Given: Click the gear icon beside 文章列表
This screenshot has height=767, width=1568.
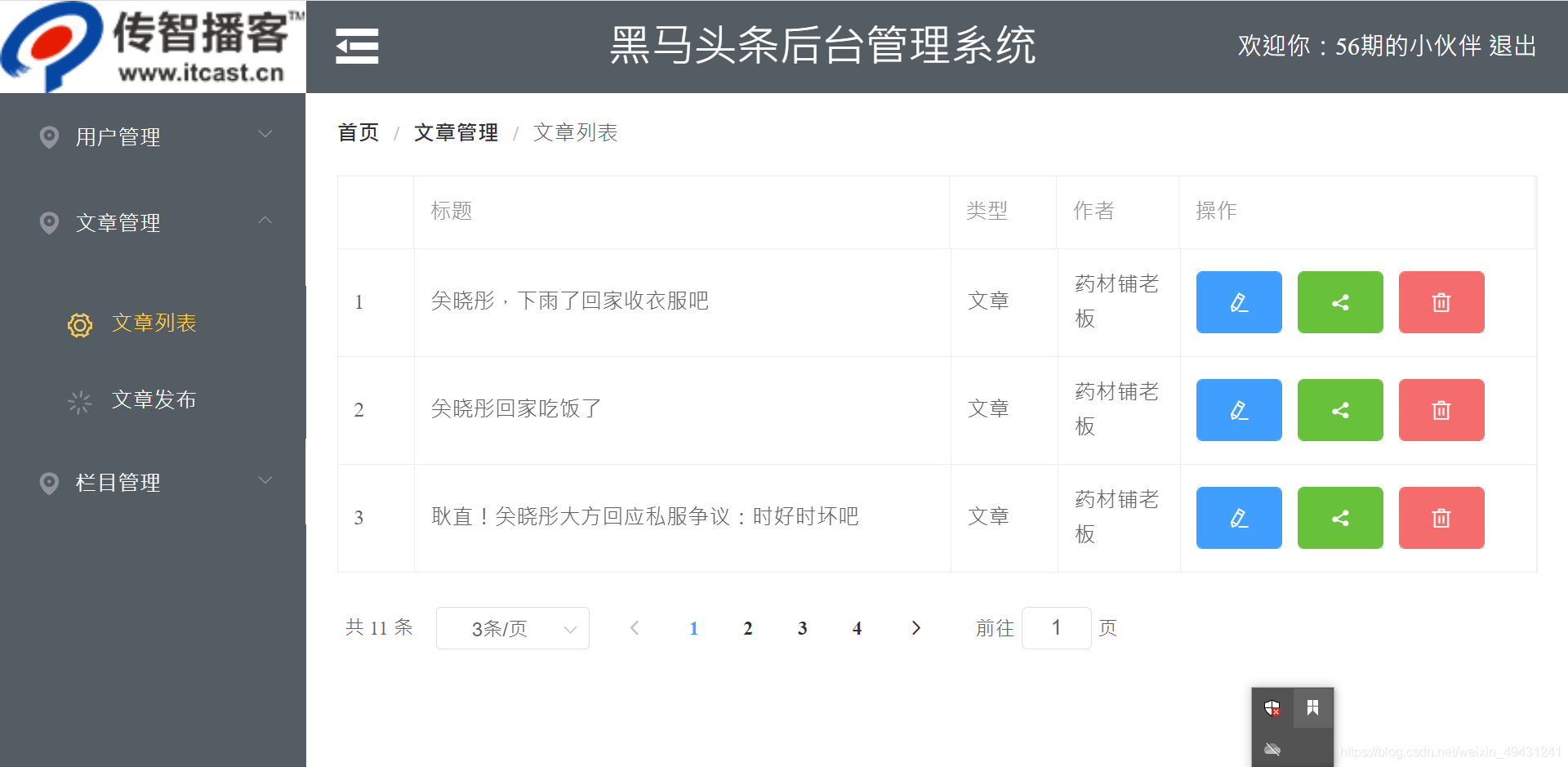Looking at the screenshot, I should tap(79, 324).
